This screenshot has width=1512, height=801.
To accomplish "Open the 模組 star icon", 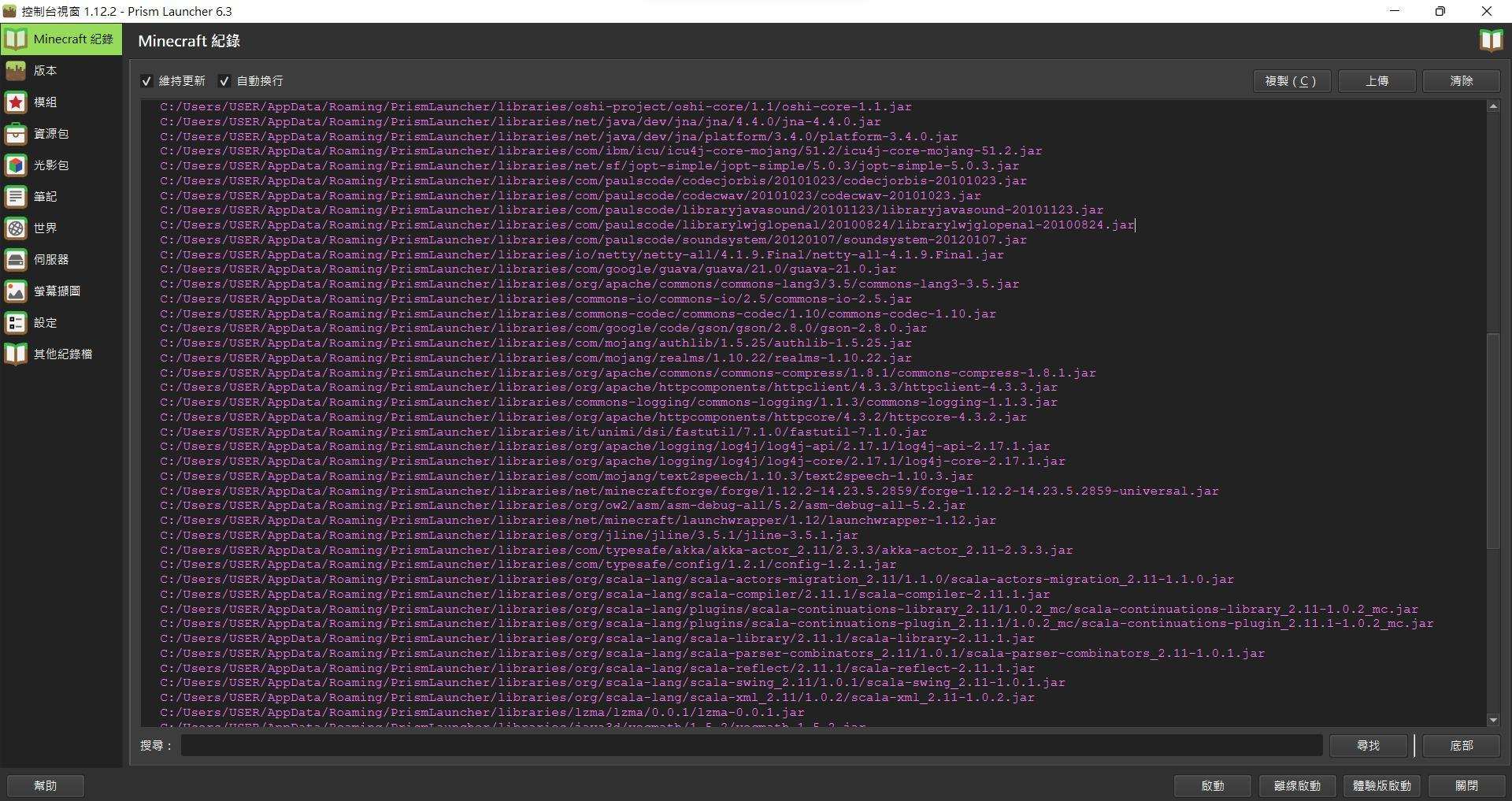I will (x=16, y=102).
